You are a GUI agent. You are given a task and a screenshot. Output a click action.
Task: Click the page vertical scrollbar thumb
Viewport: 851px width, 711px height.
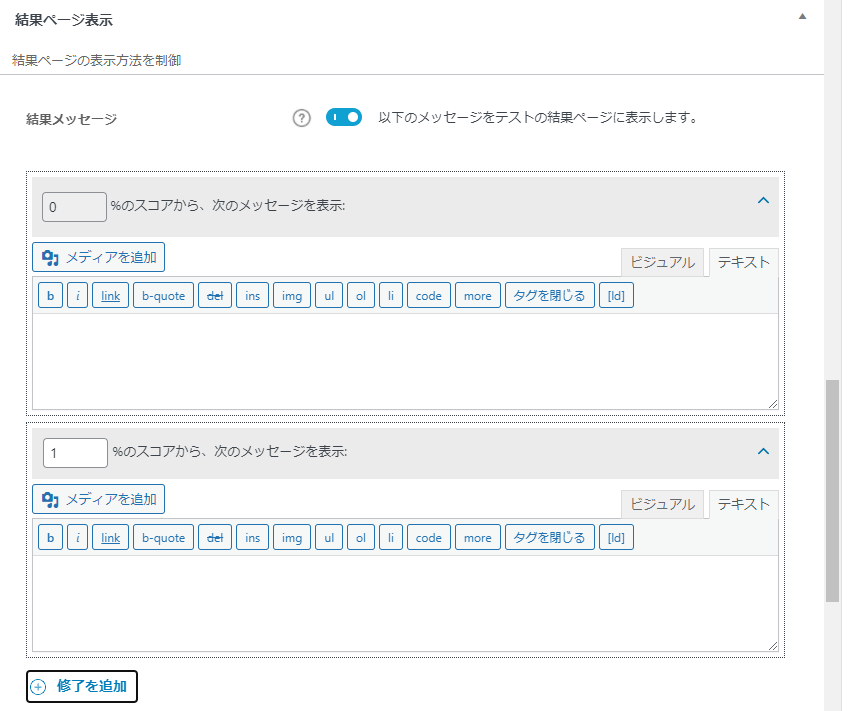[x=832, y=491]
